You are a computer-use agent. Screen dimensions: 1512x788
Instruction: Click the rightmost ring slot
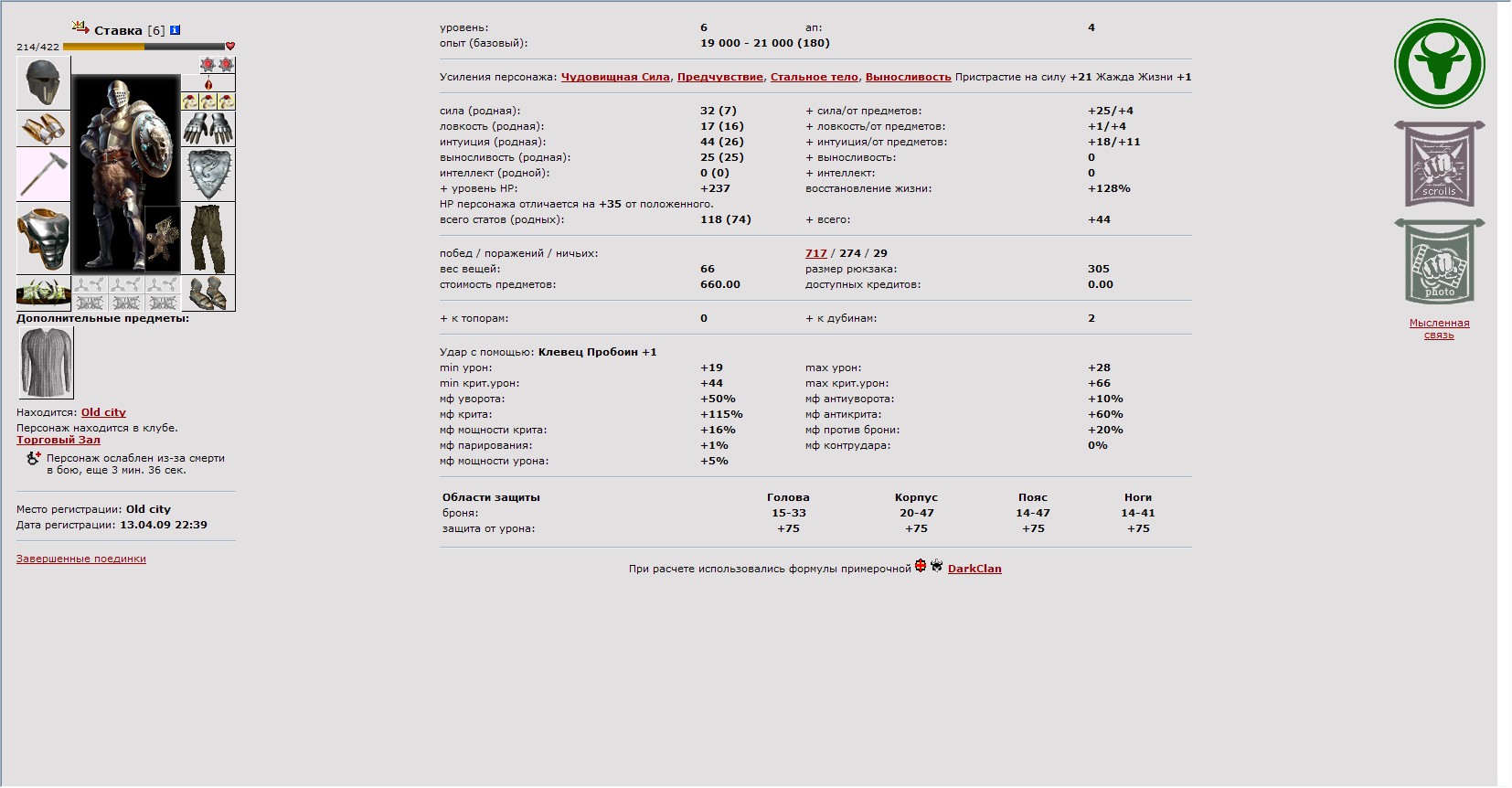click(227, 101)
